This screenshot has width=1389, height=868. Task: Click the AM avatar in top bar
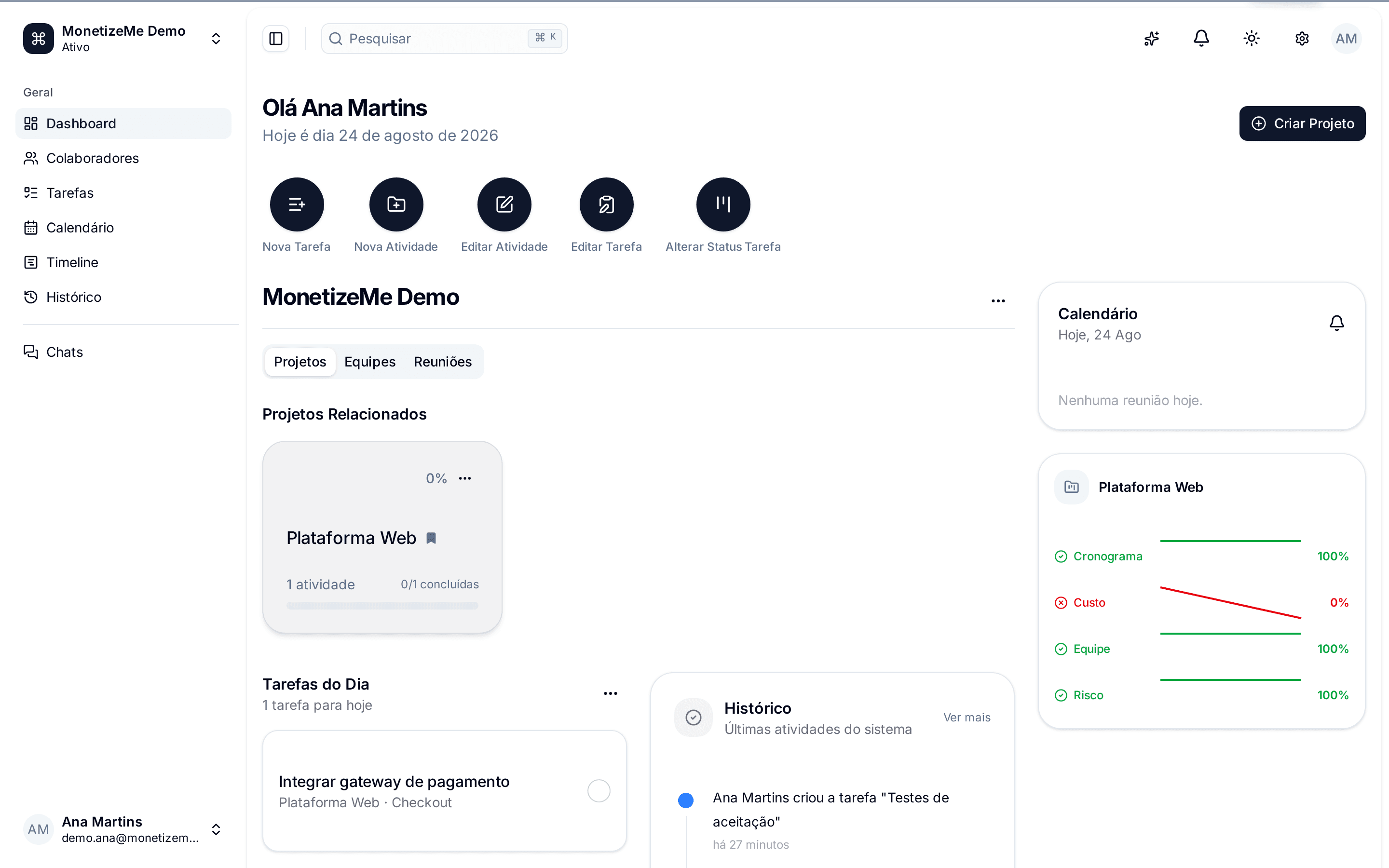[1346, 39]
